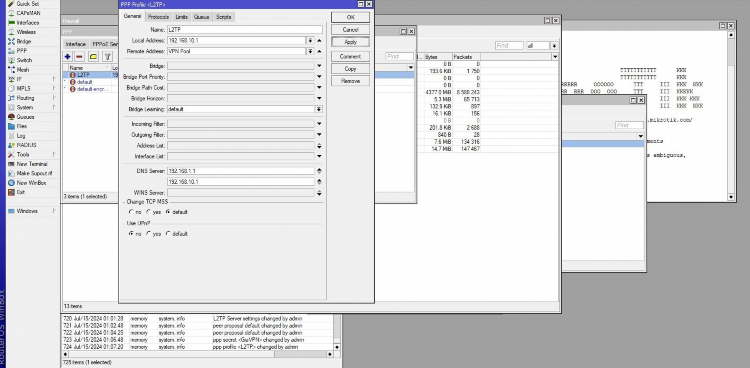Select Change TCP MSS 'default' radio
Viewport: 750px width, 368px height.
[x=167, y=212]
